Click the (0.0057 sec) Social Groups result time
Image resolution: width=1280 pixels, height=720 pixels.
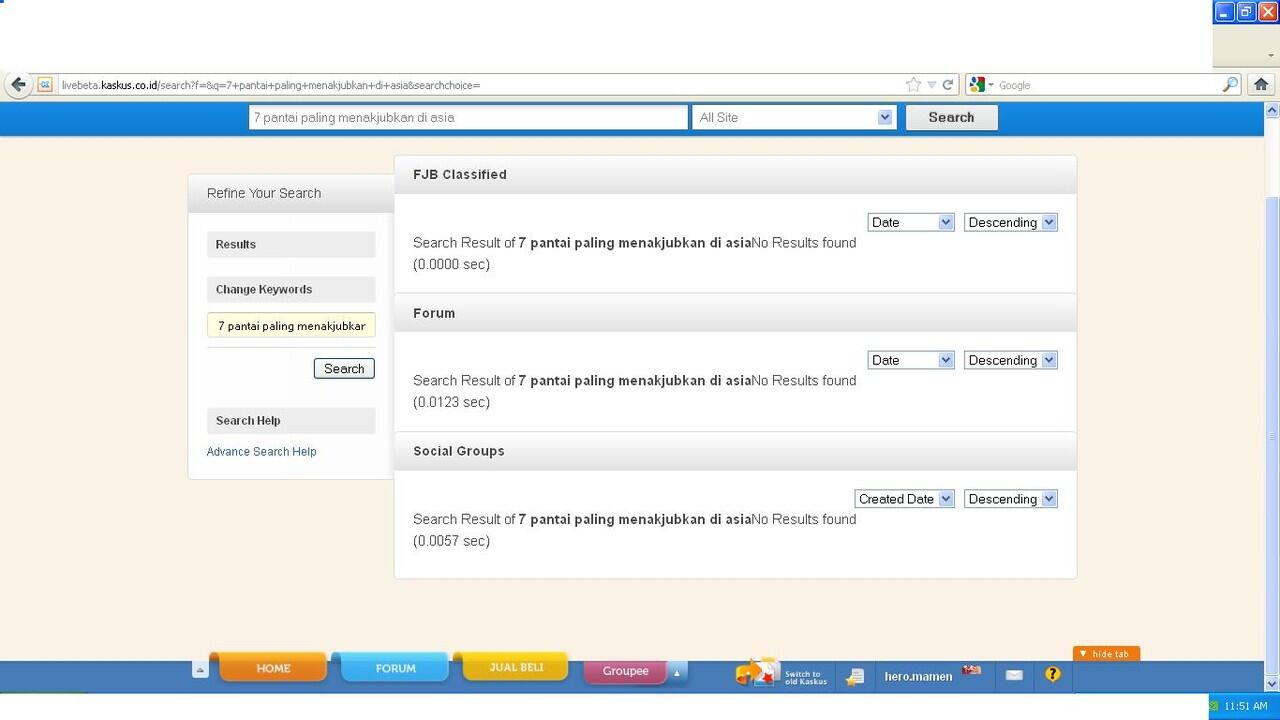pyautogui.click(x=451, y=541)
